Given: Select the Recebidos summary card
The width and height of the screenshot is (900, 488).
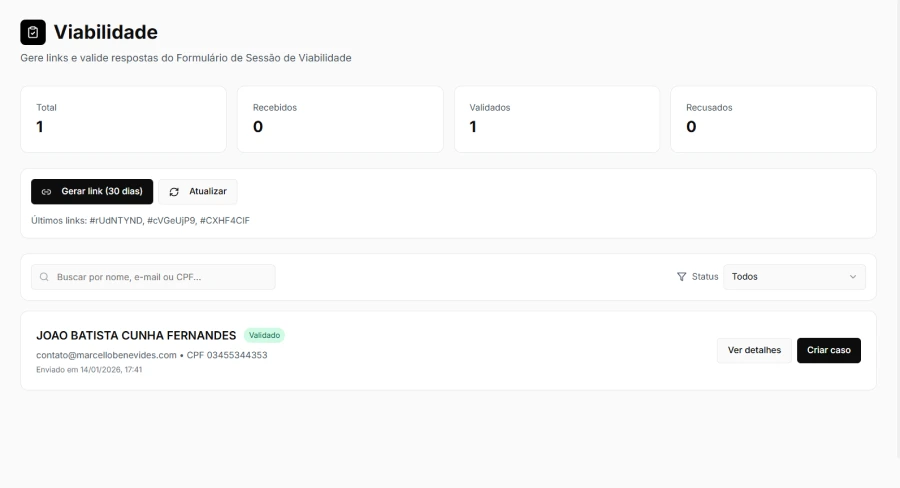Looking at the screenshot, I should click(340, 119).
